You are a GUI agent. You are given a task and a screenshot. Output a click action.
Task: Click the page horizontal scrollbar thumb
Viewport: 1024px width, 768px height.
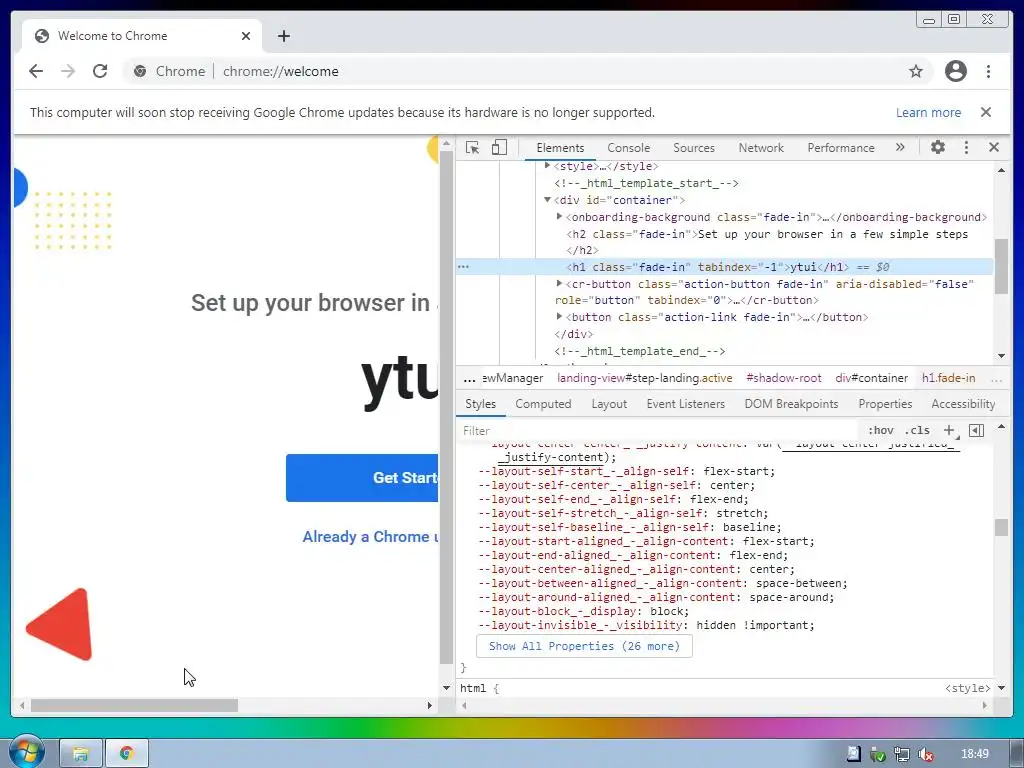tap(134, 705)
